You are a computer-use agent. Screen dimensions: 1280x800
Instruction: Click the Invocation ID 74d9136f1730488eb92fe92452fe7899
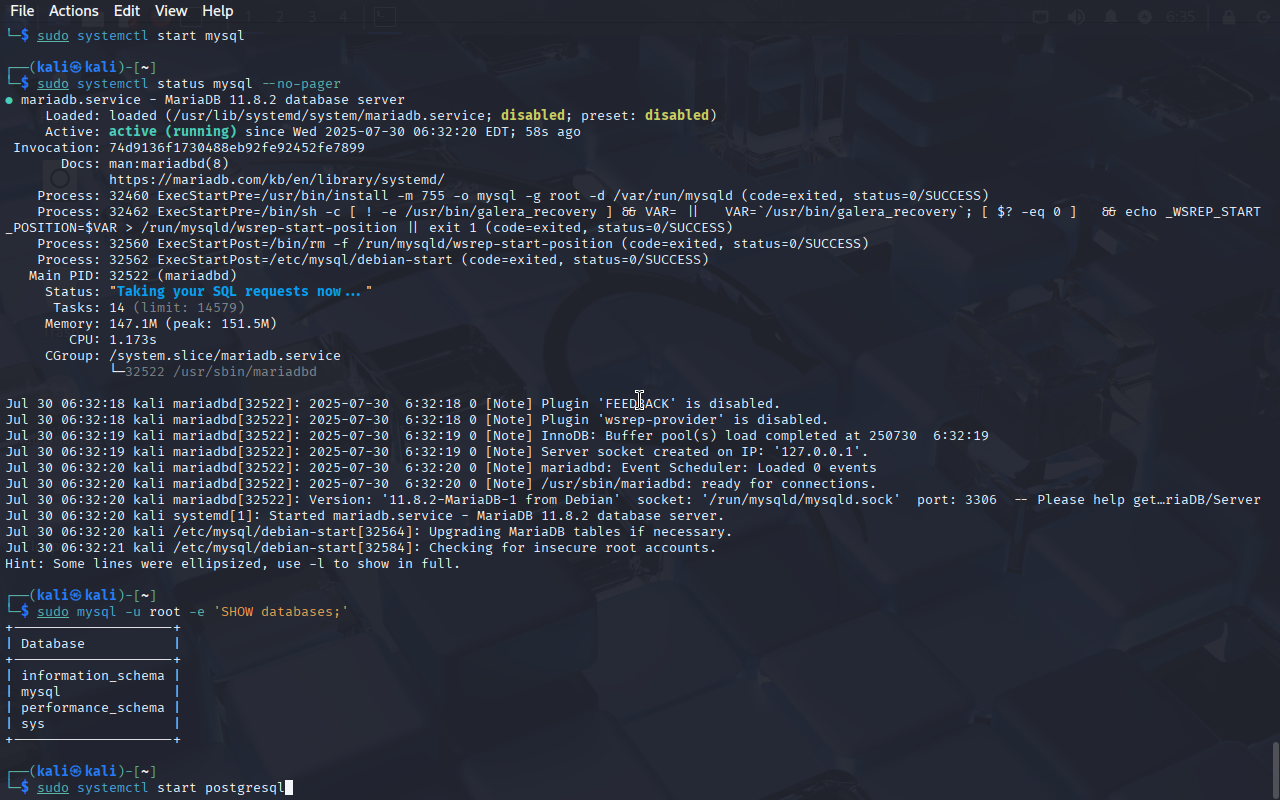tap(237, 148)
